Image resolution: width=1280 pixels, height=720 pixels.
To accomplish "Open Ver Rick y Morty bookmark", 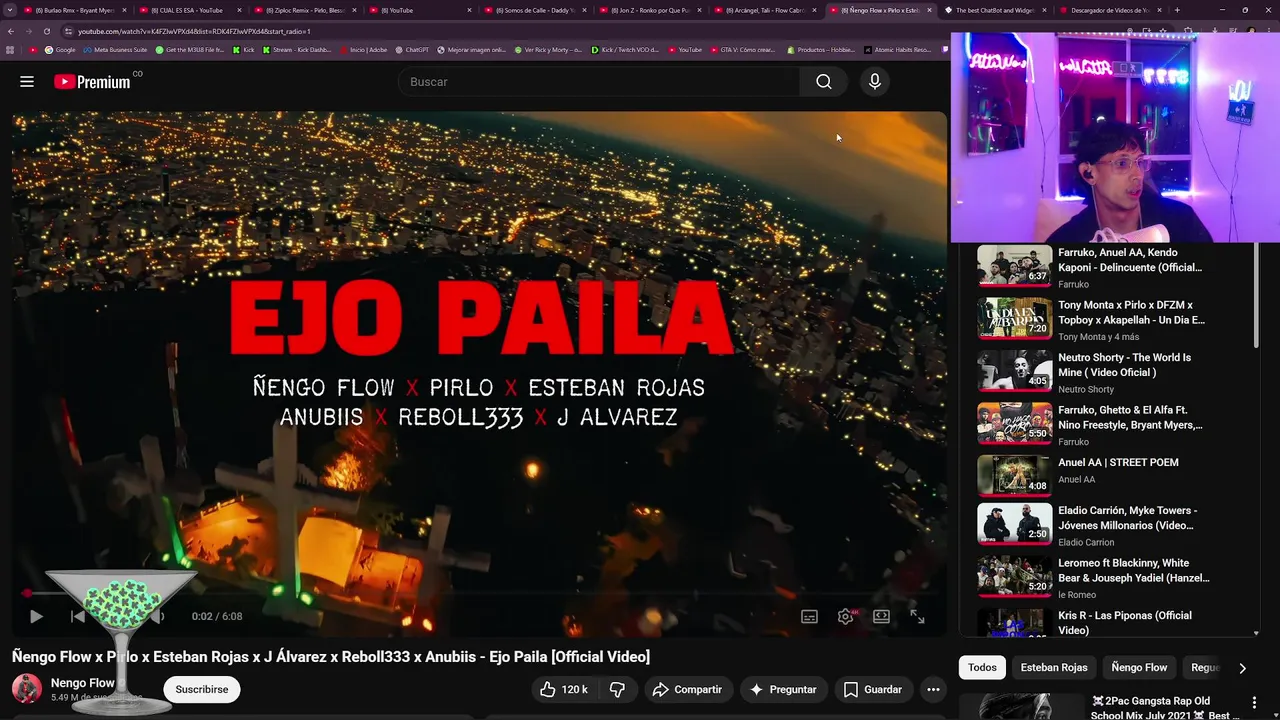I will (x=549, y=50).
